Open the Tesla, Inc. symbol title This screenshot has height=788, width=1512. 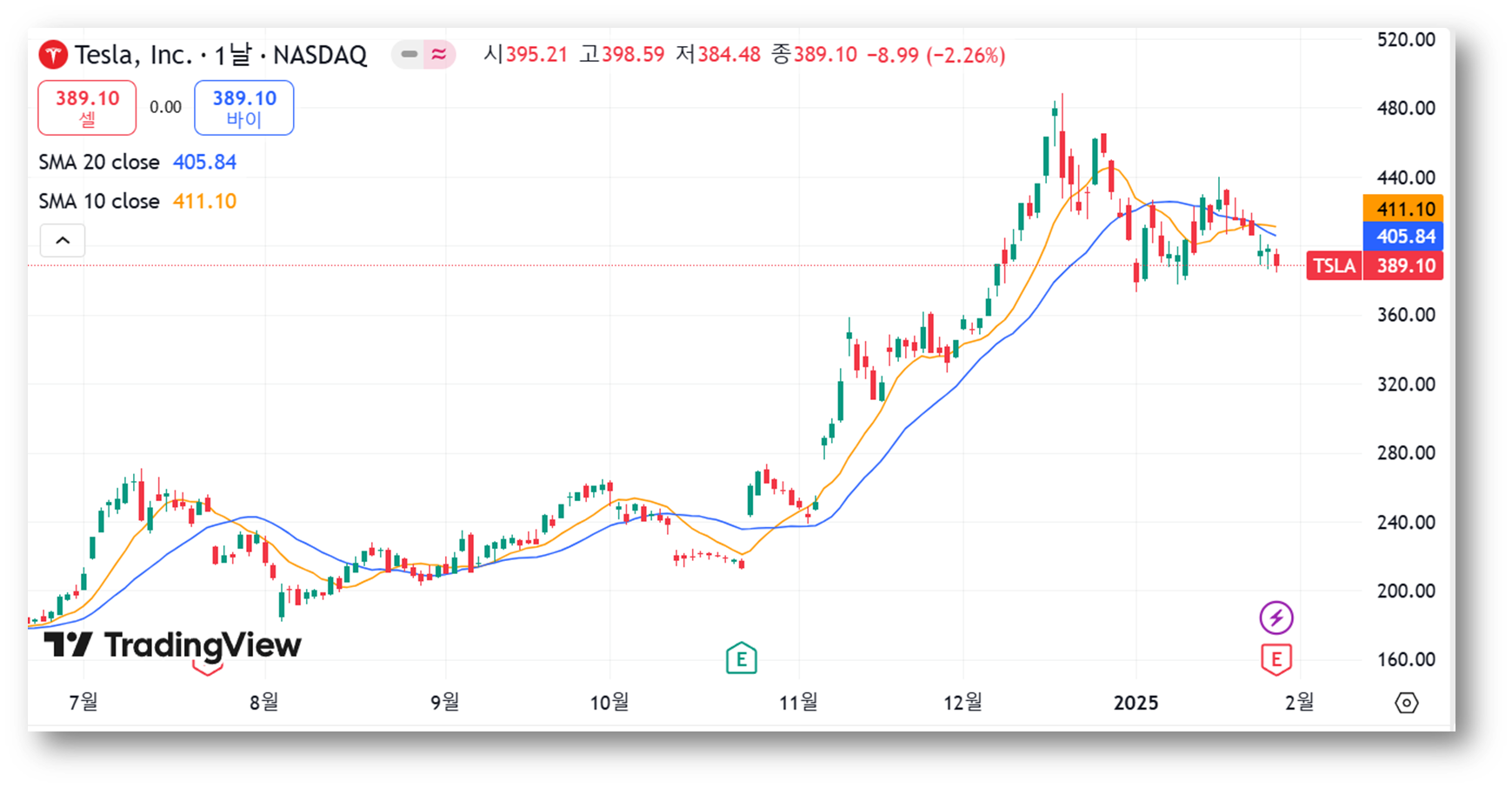click(220, 56)
